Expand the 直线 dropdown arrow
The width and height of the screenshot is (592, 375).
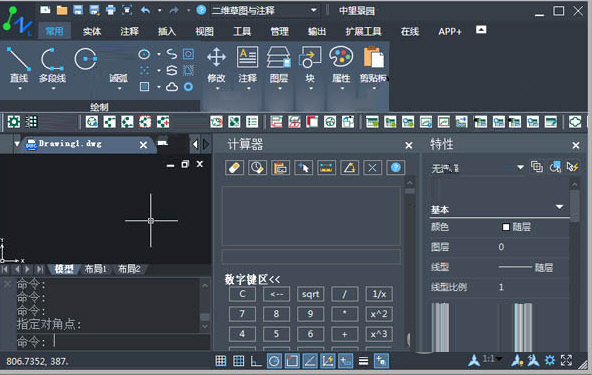pos(20,89)
